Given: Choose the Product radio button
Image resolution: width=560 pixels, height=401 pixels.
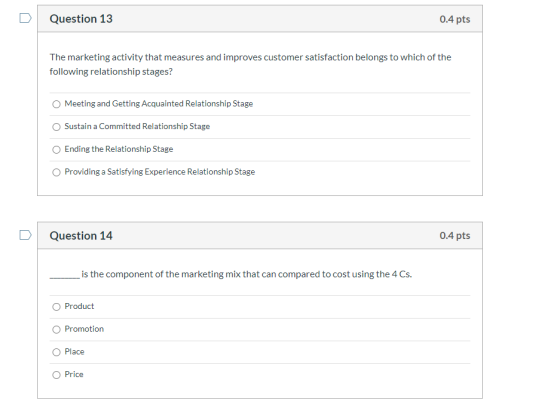Looking at the screenshot, I should [56, 307].
